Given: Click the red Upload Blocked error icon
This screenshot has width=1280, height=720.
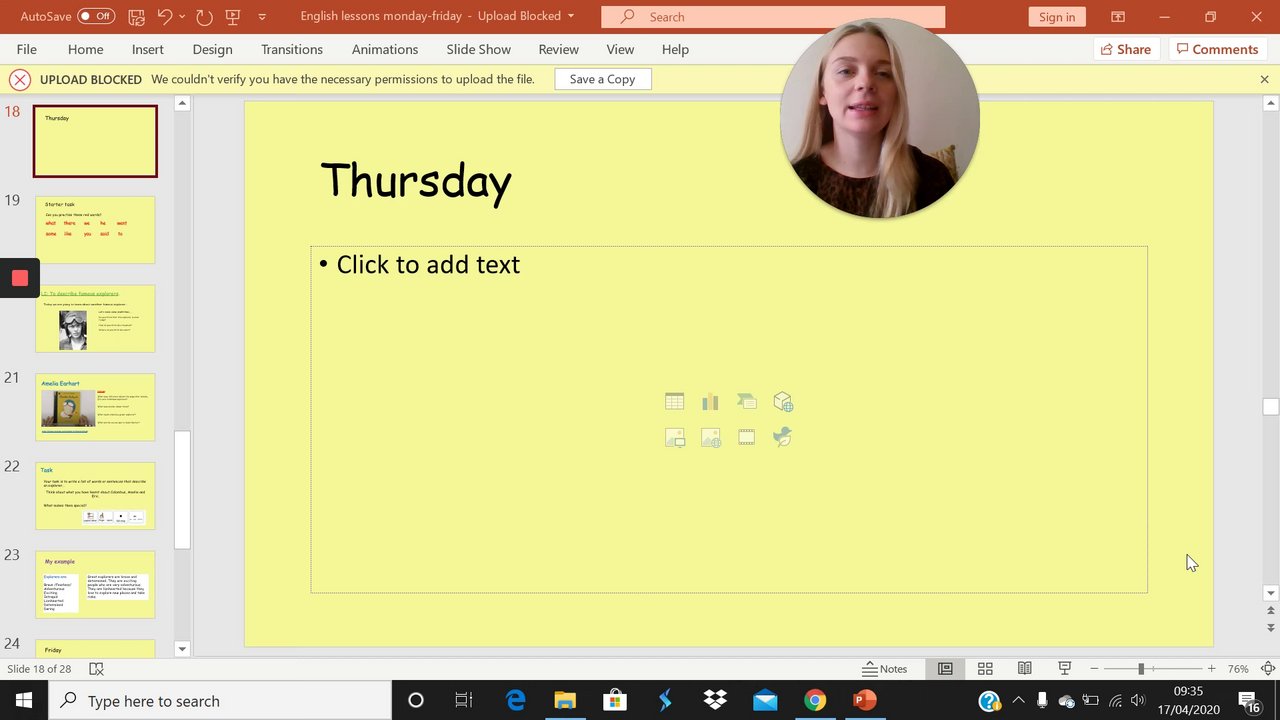Looking at the screenshot, I should (19, 79).
